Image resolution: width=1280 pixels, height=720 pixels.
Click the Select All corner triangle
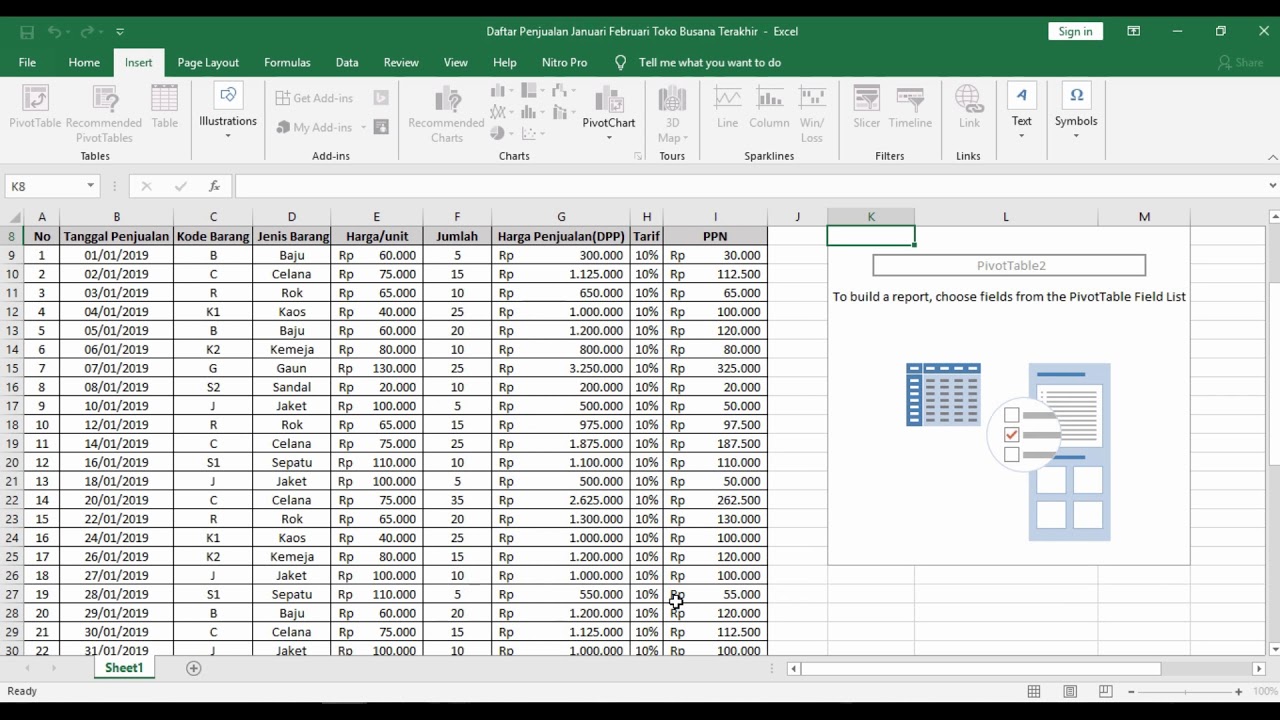[14, 217]
